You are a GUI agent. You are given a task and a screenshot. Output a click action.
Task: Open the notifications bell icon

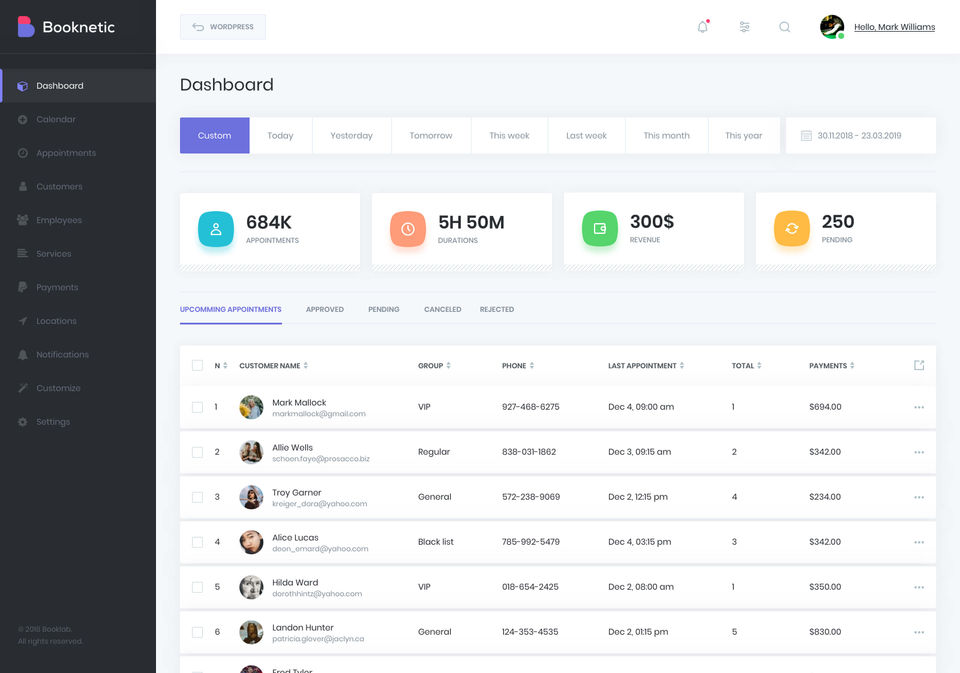click(x=703, y=26)
